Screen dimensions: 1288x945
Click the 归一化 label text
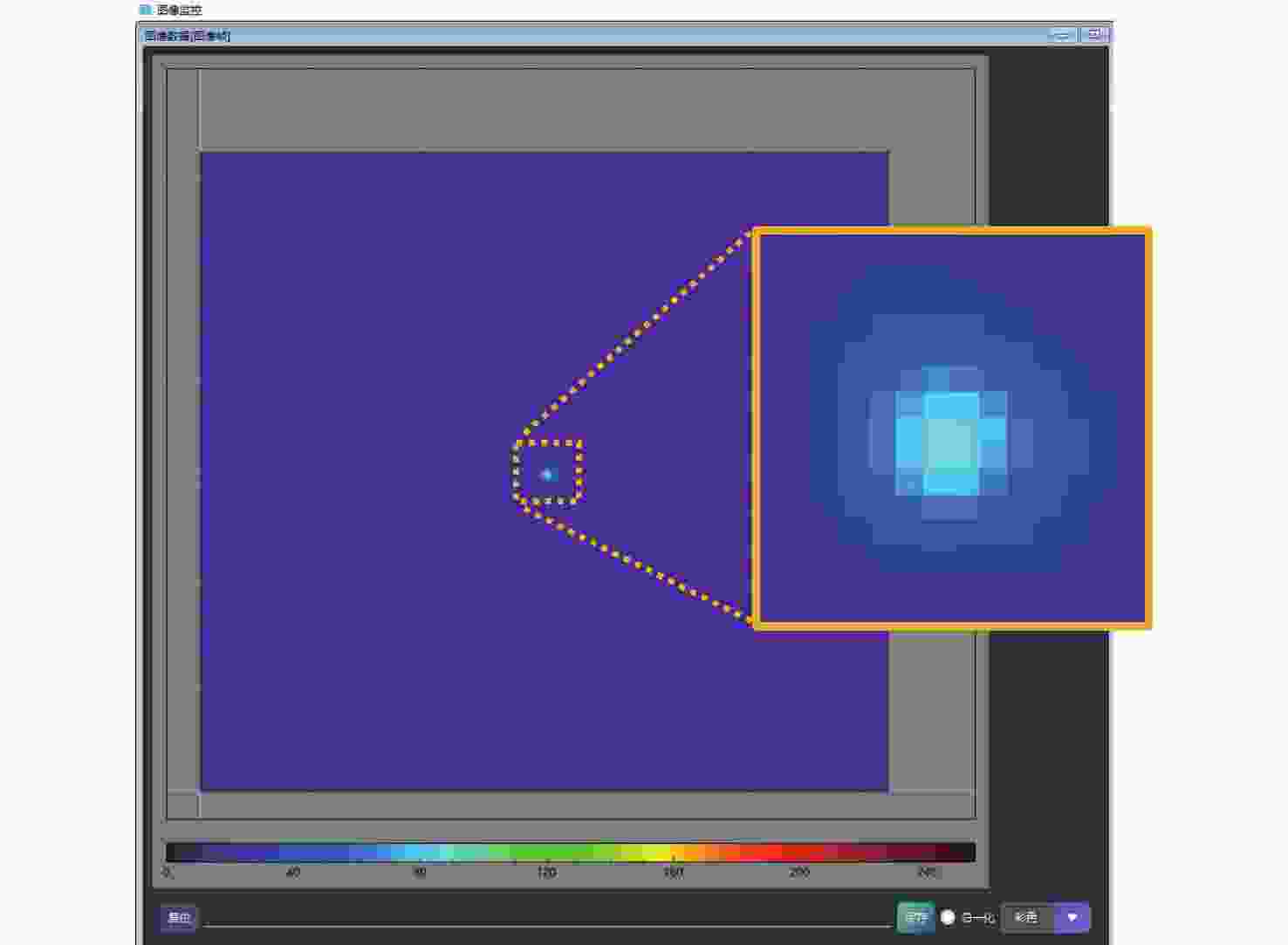(x=977, y=917)
